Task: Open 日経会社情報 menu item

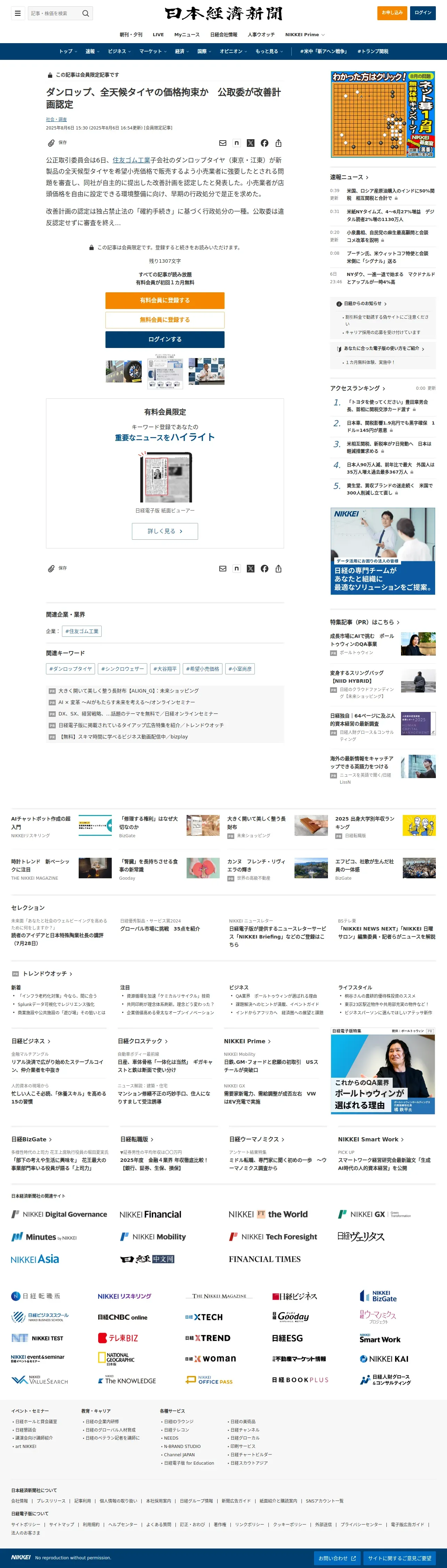Action: click(x=223, y=35)
